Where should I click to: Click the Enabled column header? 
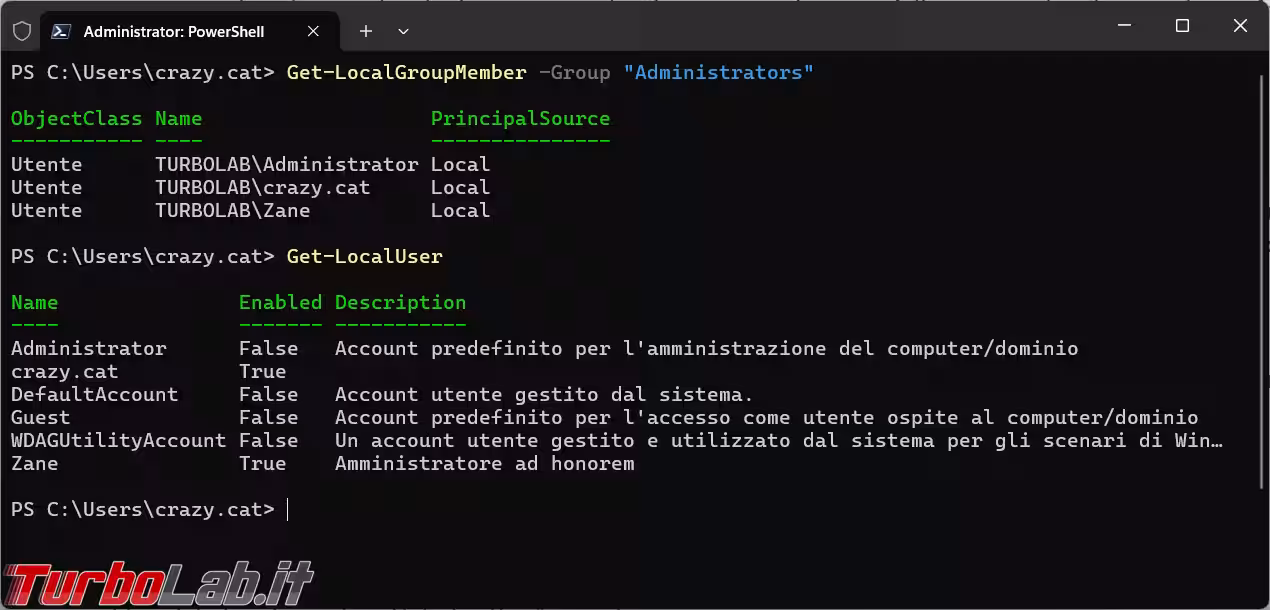click(280, 303)
